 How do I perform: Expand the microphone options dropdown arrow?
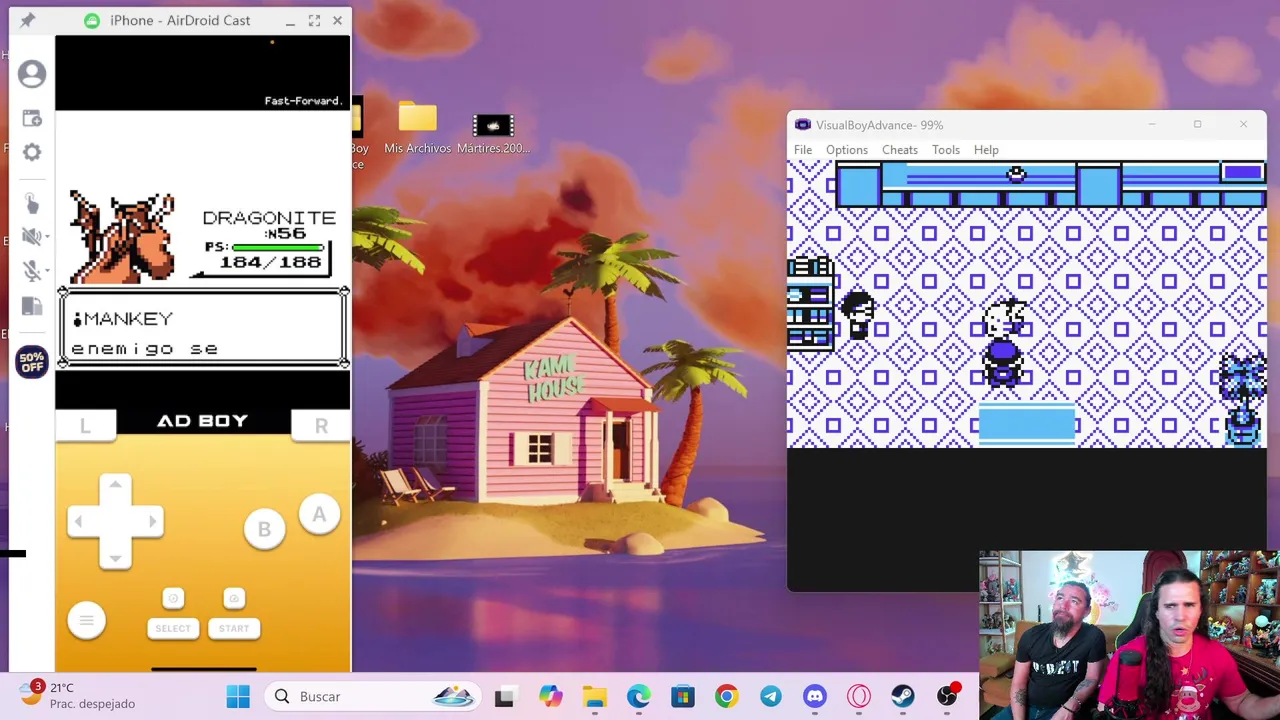pos(47,271)
